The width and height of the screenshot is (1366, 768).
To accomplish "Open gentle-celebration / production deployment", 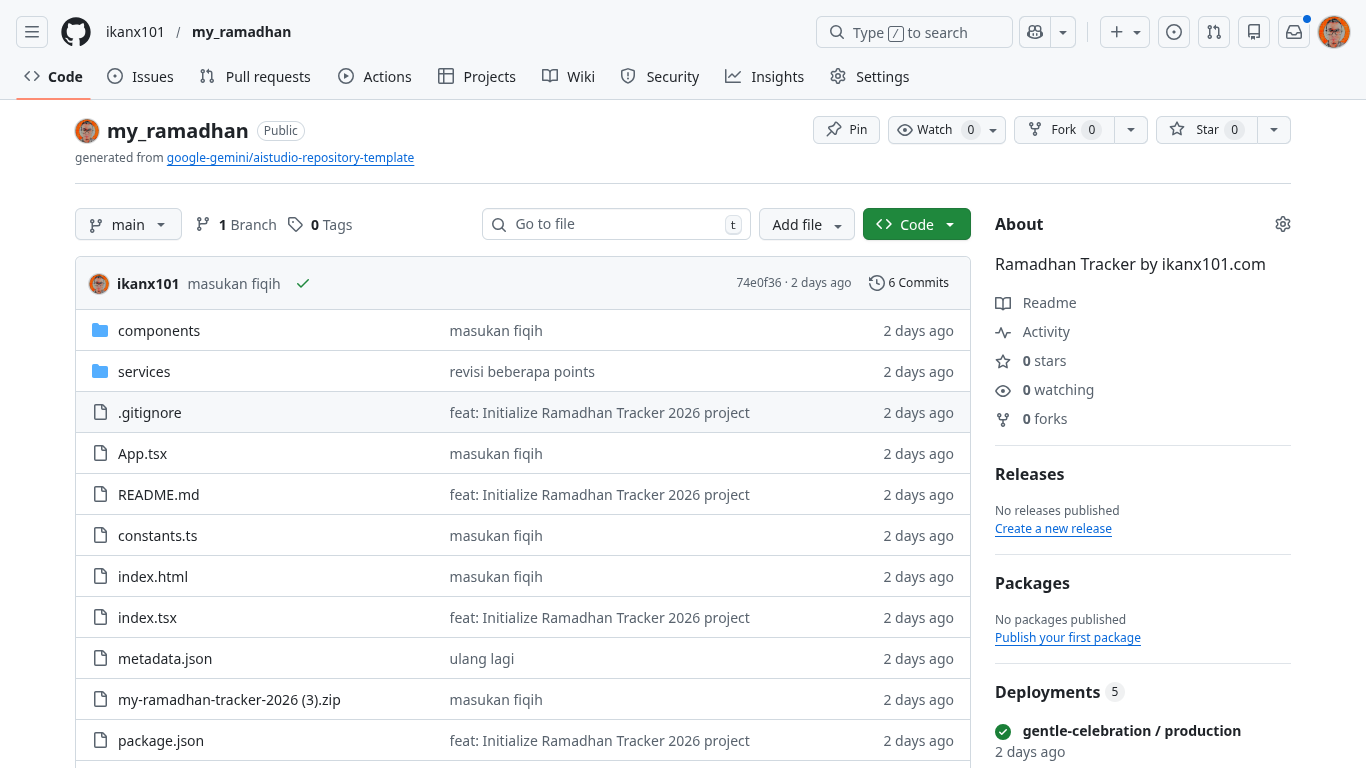I will (x=1132, y=731).
